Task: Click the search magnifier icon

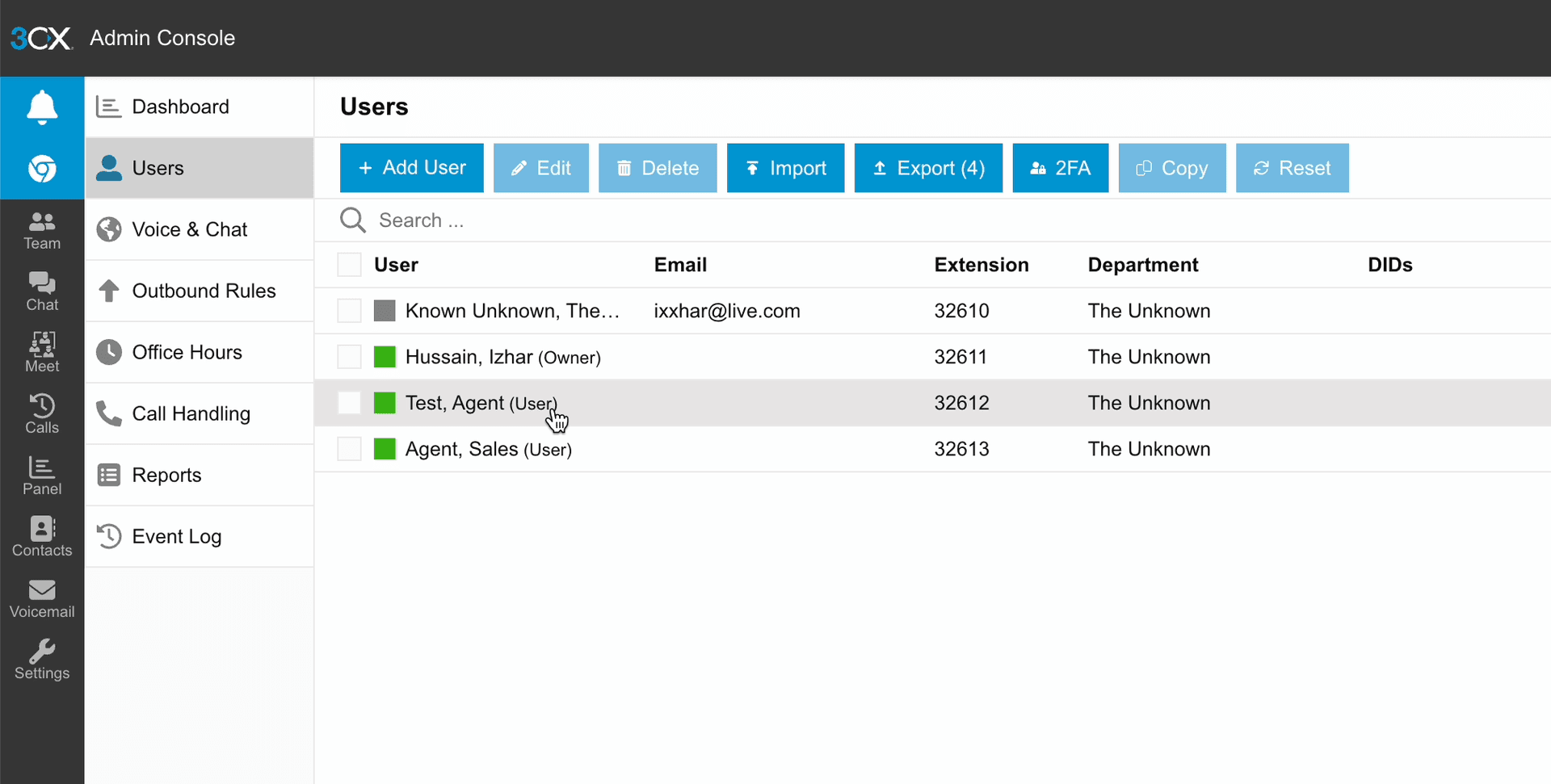Action: [352, 220]
